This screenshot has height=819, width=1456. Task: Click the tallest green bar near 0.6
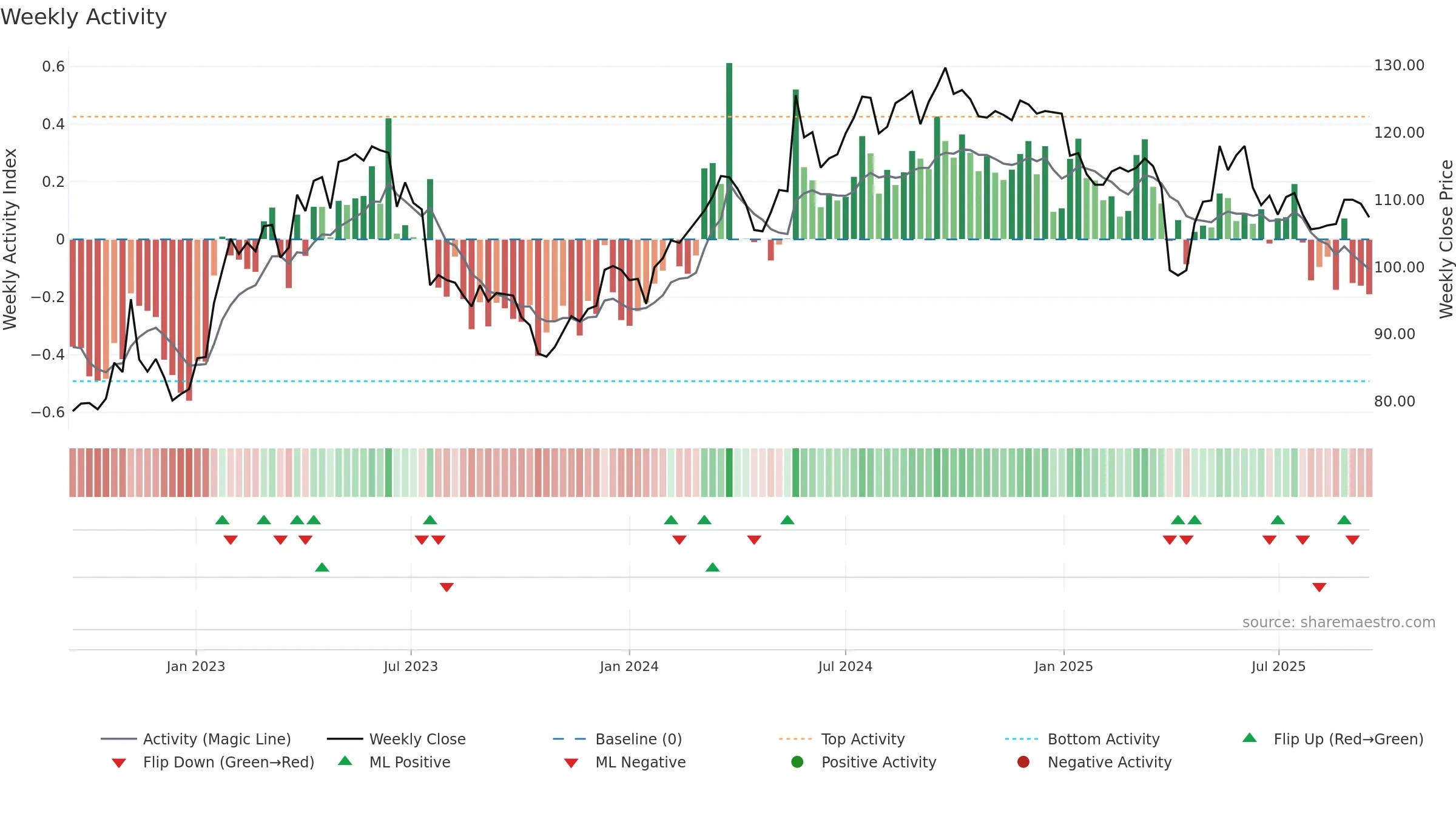tap(729, 151)
